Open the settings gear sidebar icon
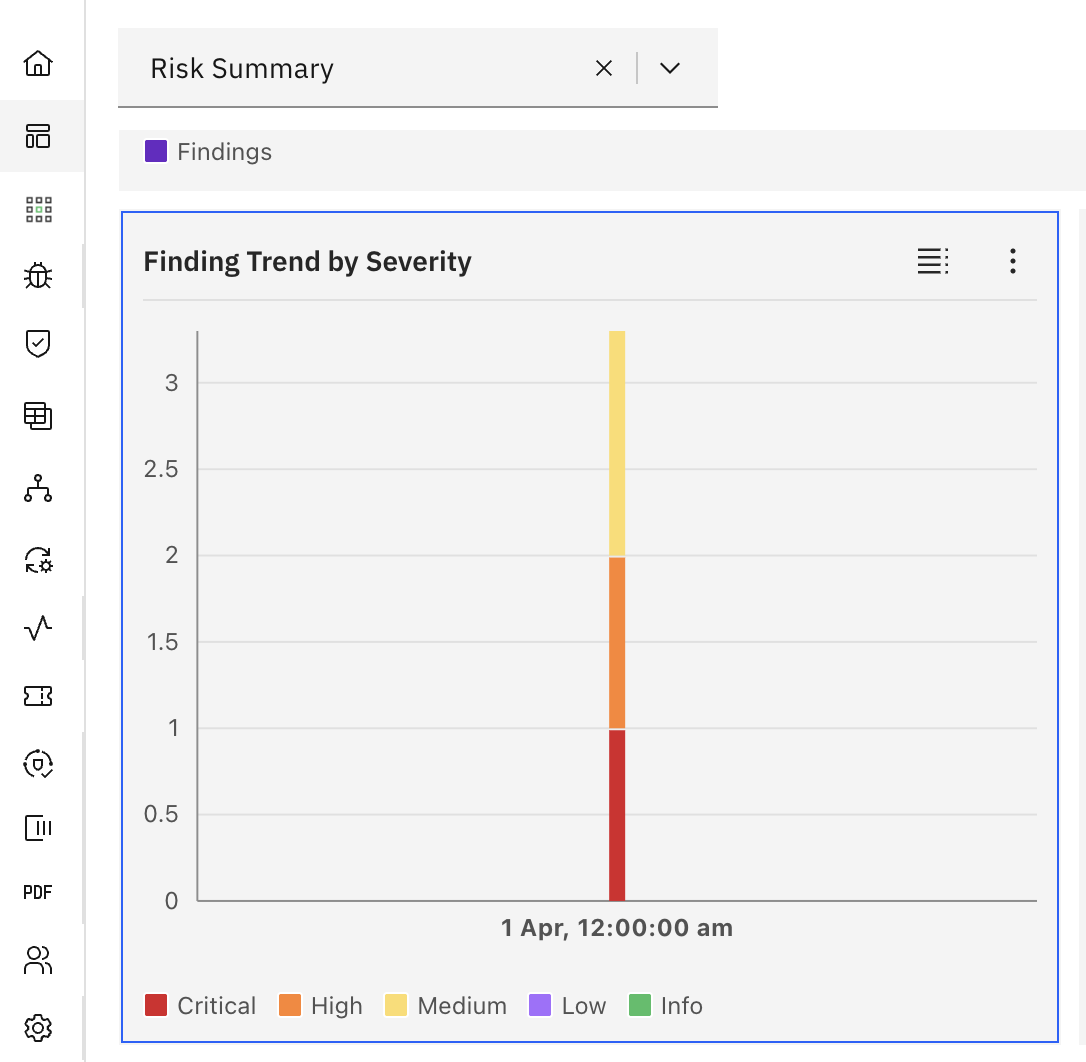This screenshot has width=1086, height=1062. click(38, 1027)
